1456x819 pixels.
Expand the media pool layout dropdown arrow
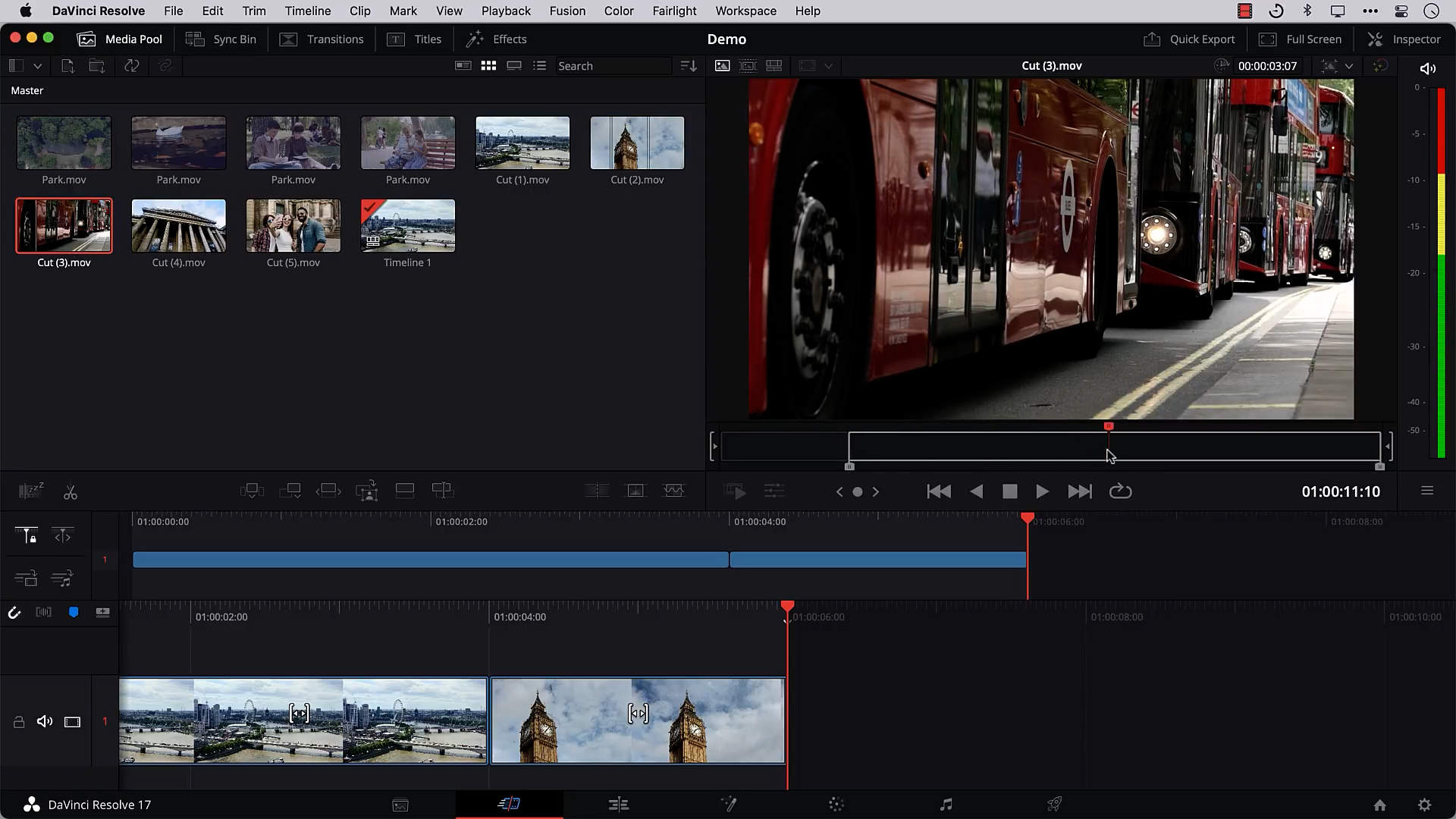[x=37, y=66]
